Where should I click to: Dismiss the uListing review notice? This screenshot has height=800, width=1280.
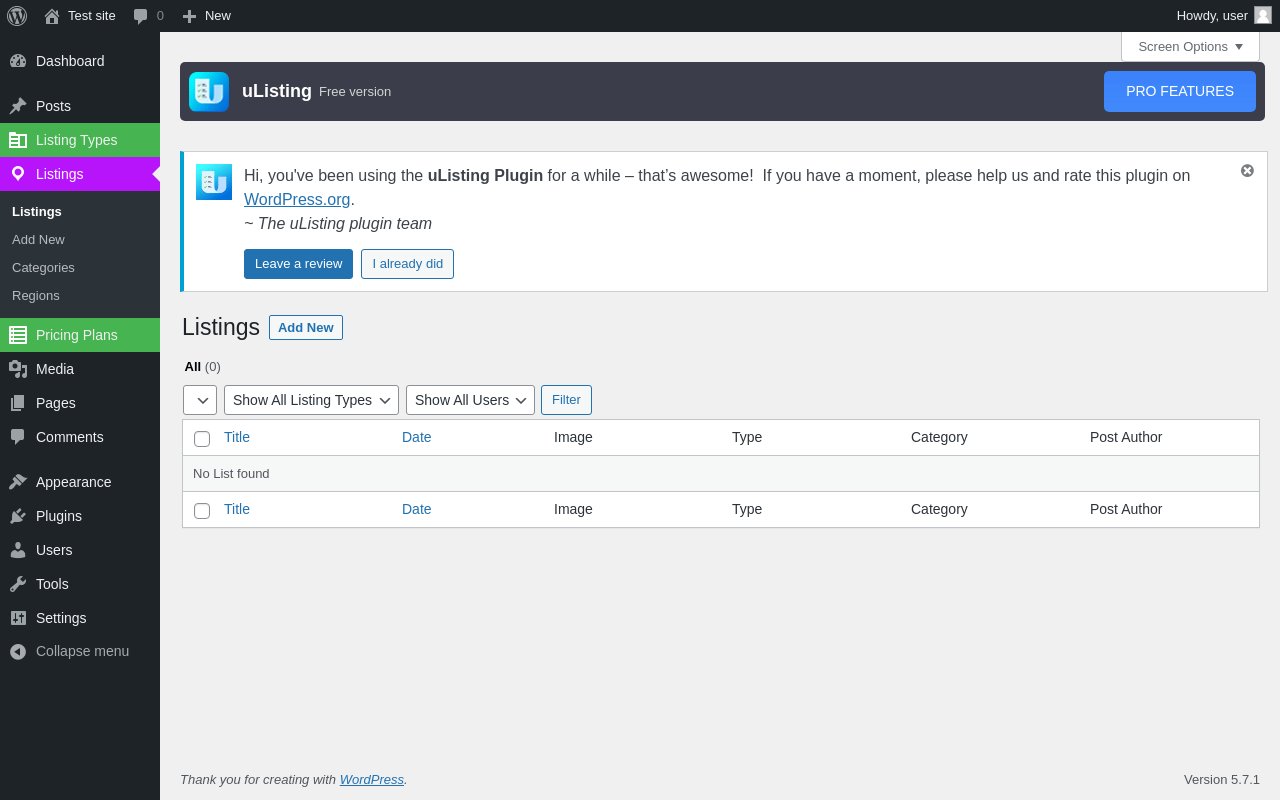pos(1247,171)
